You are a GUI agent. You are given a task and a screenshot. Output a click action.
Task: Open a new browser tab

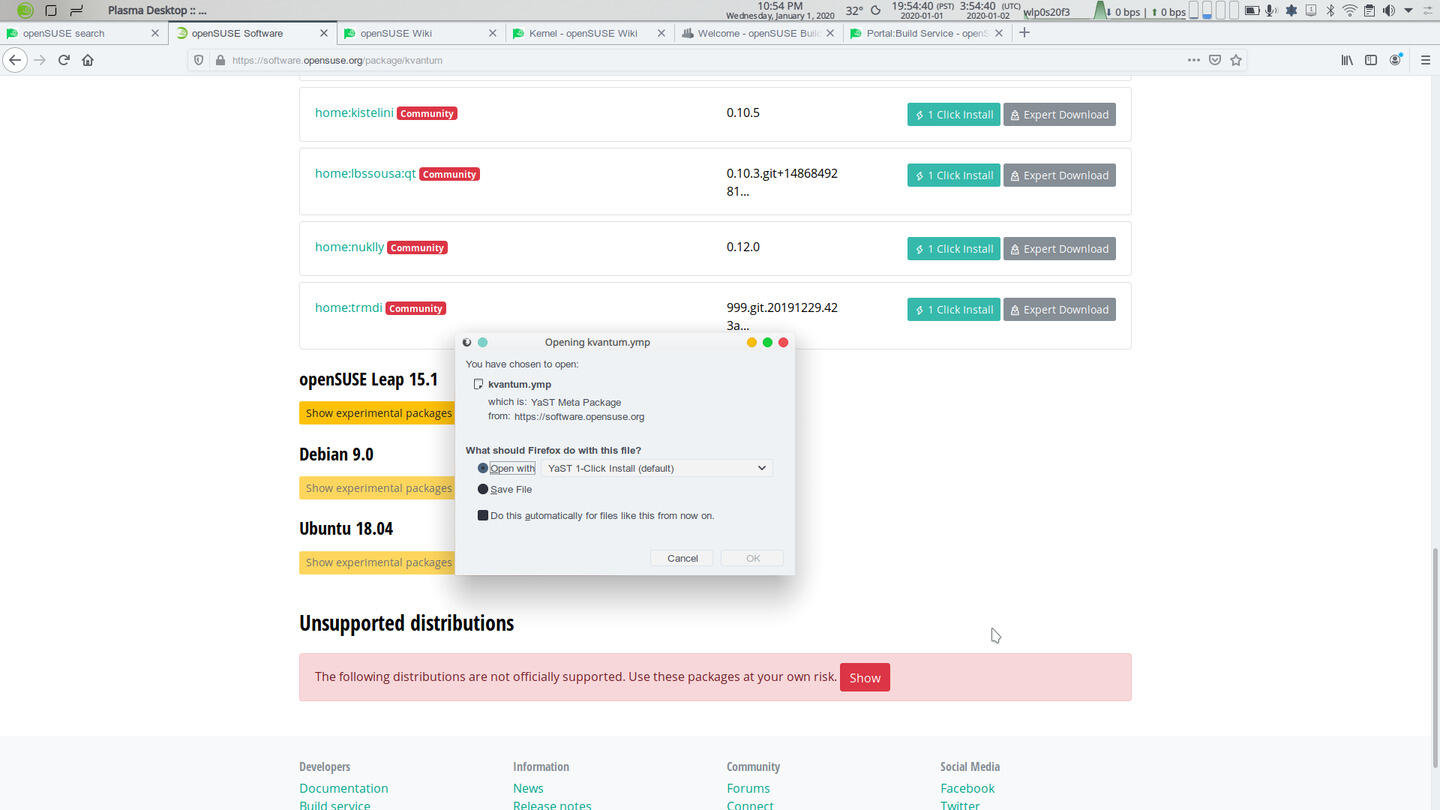tap(1024, 33)
